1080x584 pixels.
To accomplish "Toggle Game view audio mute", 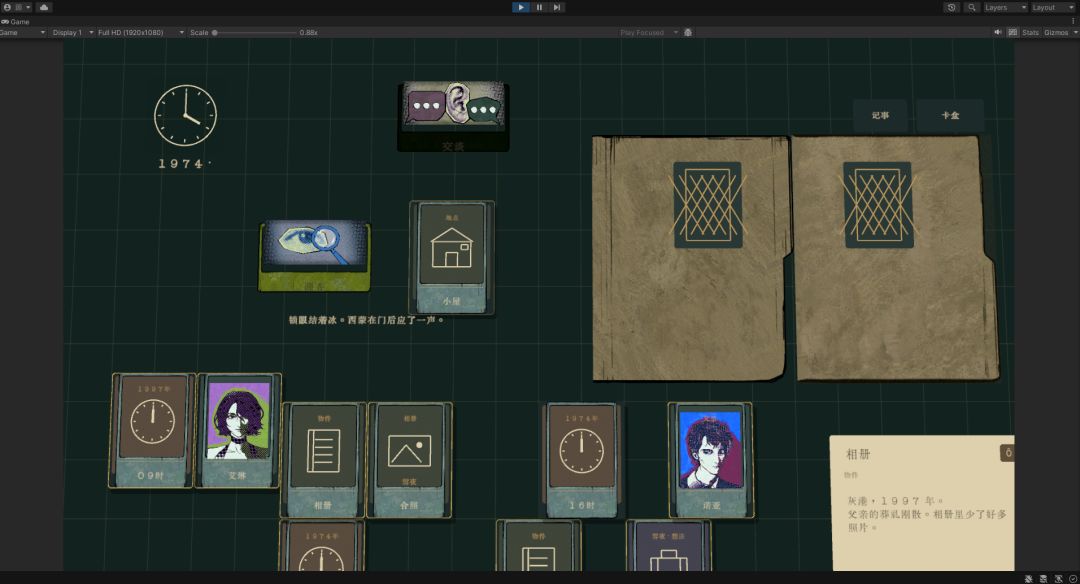I will click(x=997, y=32).
